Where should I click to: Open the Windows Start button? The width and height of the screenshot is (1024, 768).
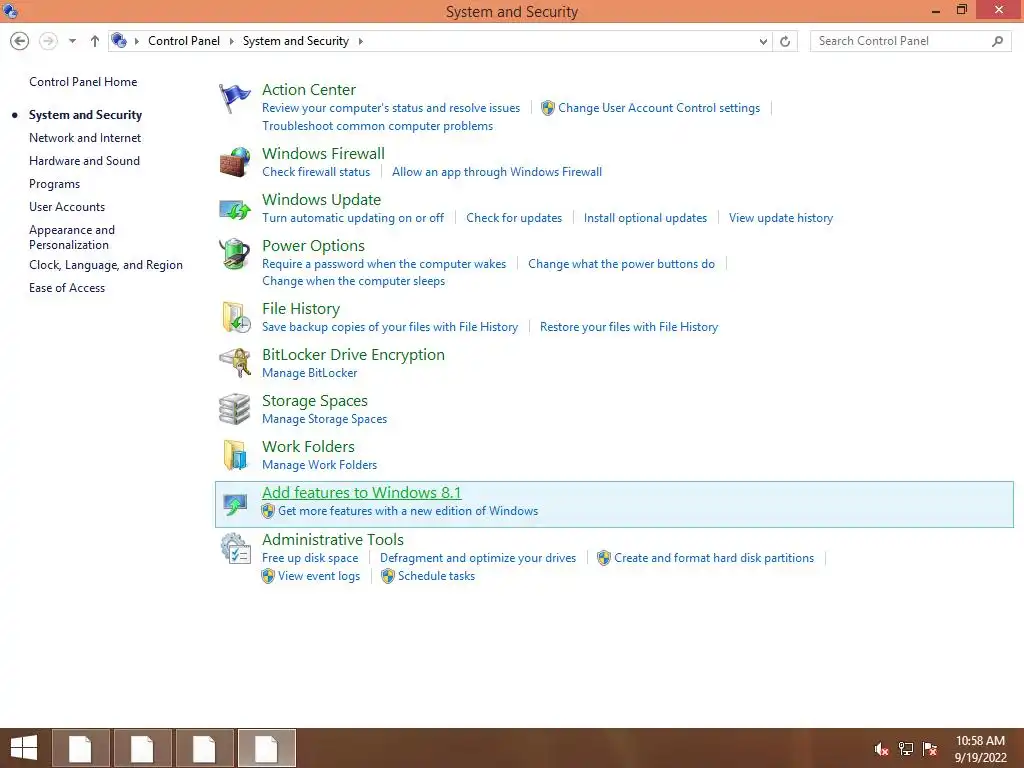[24, 748]
